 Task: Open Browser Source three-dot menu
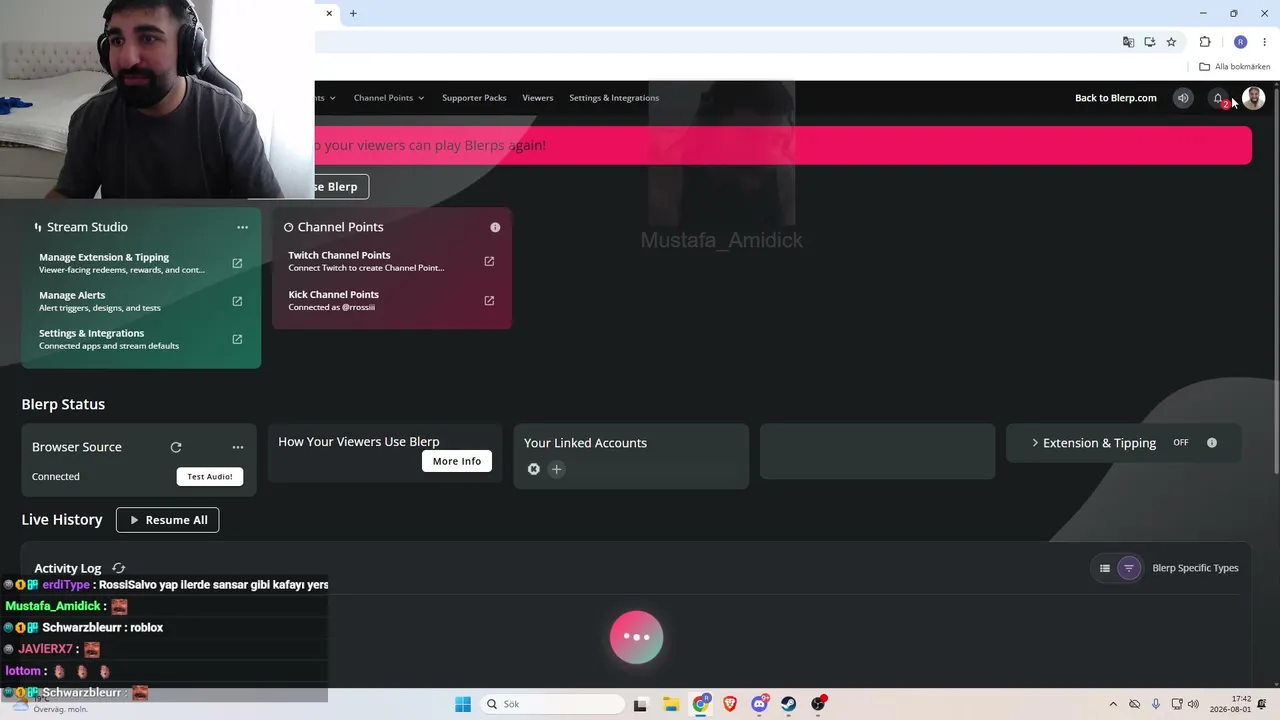click(x=238, y=447)
